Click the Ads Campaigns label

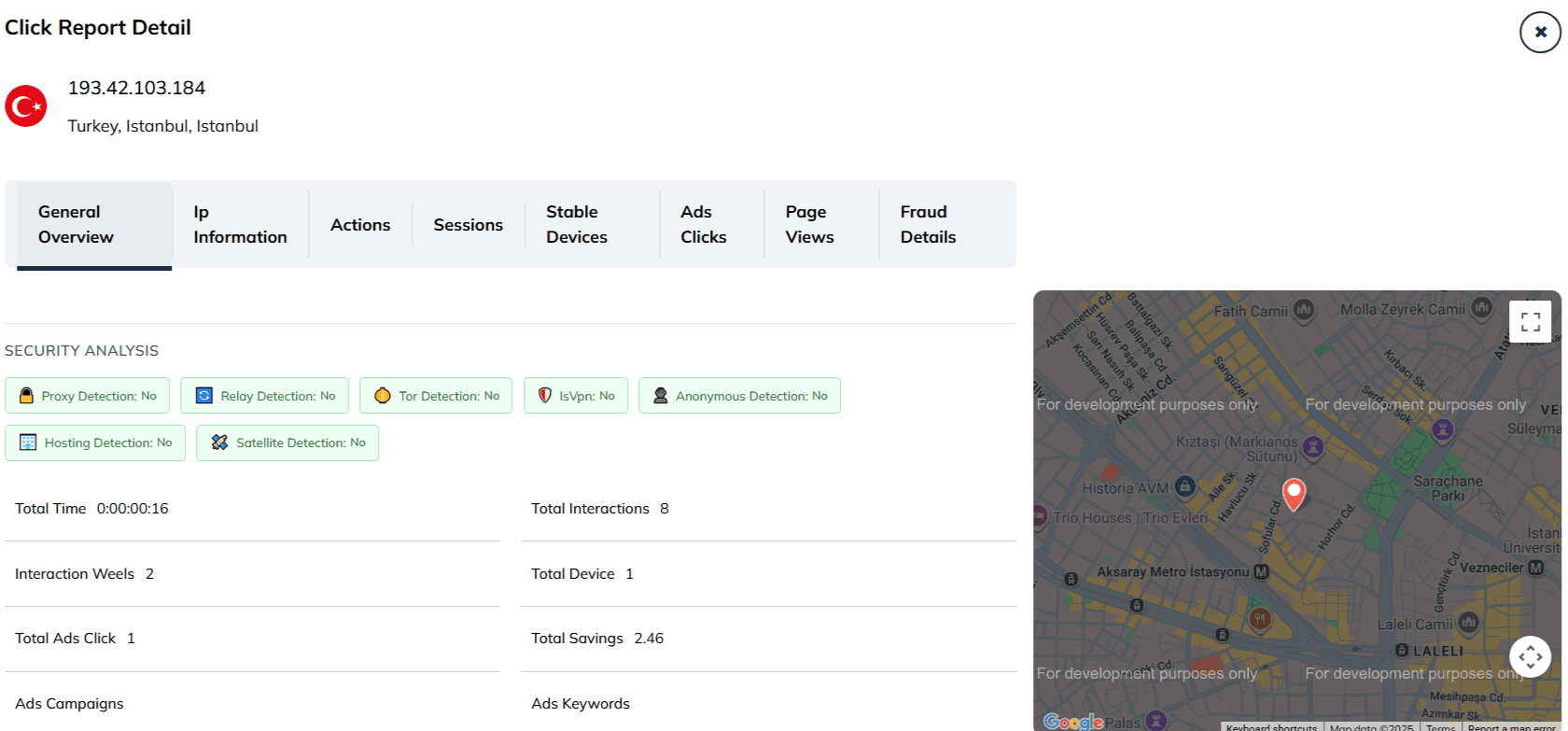click(69, 704)
